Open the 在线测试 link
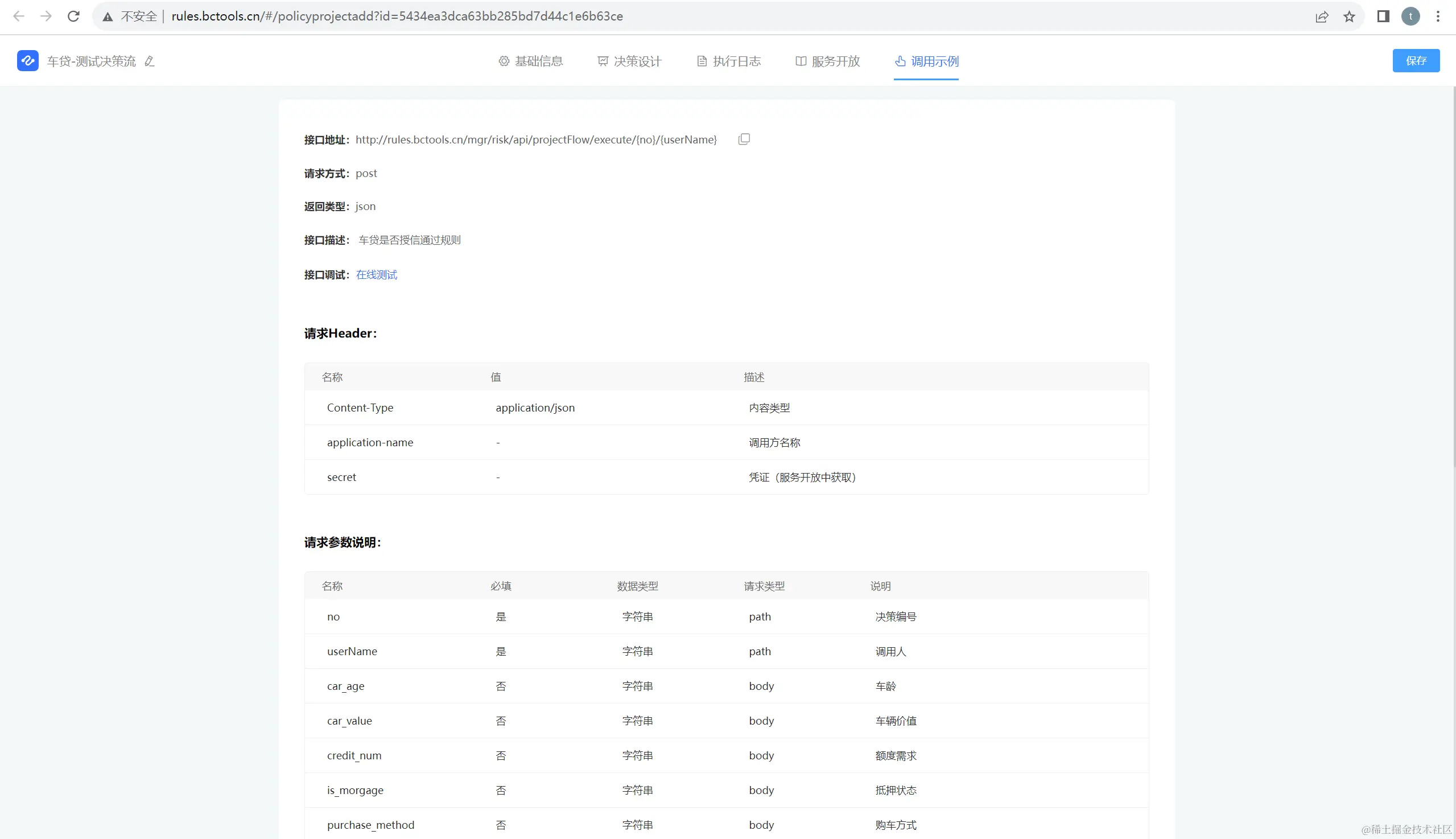Image resolution: width=1456 pixels, height=839 pixels. pos(376,275)
